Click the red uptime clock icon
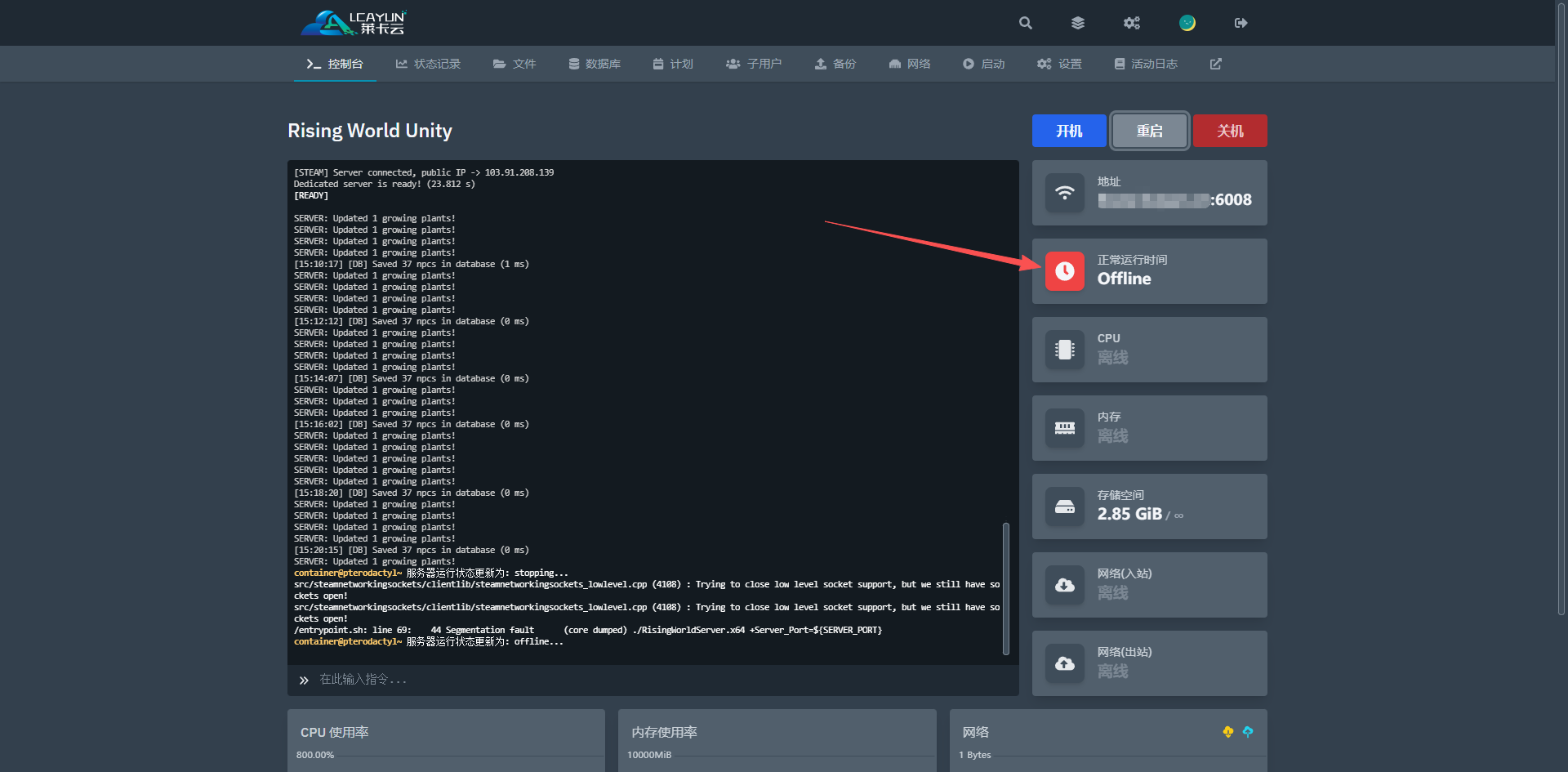Screen dimensions: 1568x772 click(1065, 271)
